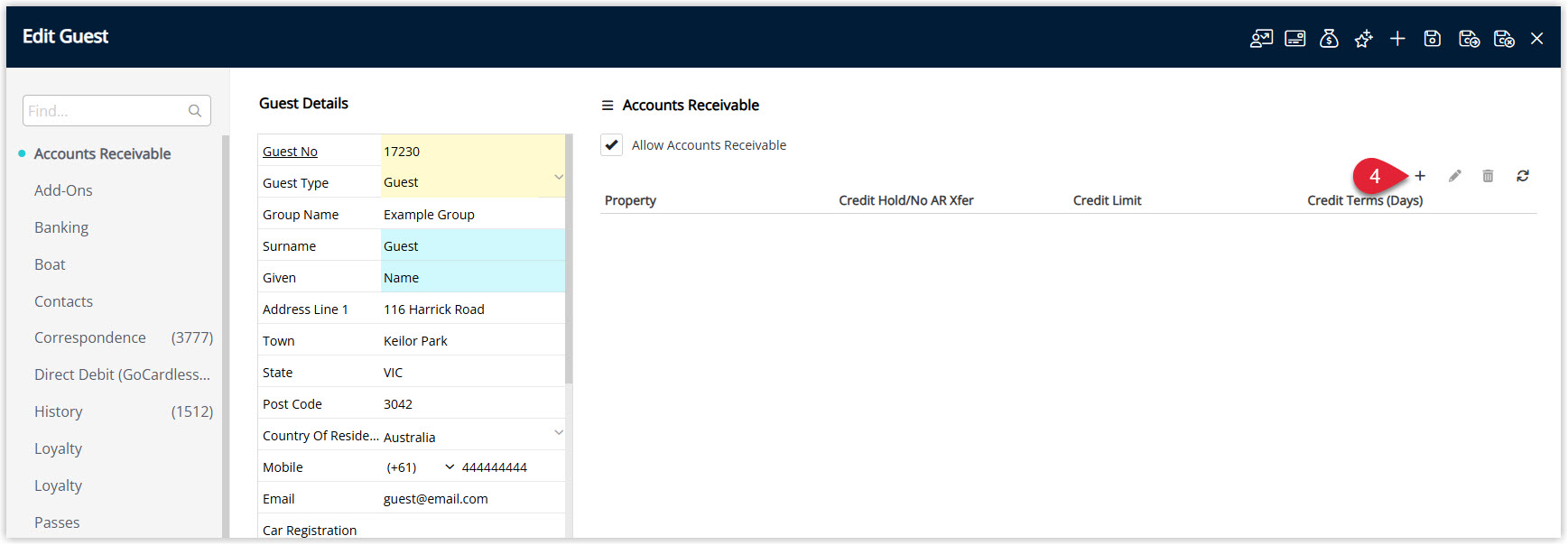The height and width of the screenshot is (545, 1568).
Task: Click the pencil edit icon above table
Action: (x=1454, y=176)
